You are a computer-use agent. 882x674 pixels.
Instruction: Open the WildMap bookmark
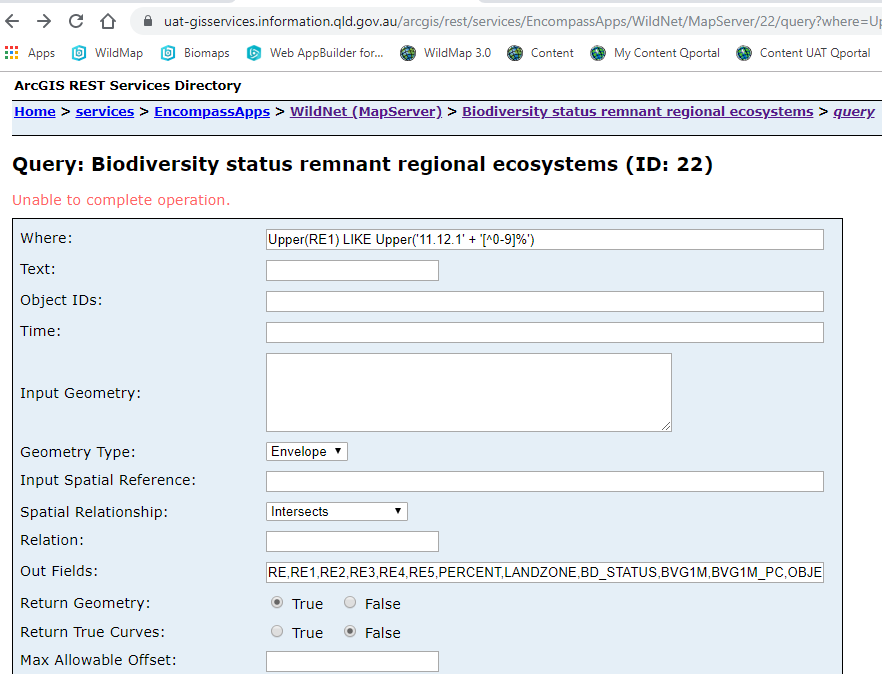[107, 53]
